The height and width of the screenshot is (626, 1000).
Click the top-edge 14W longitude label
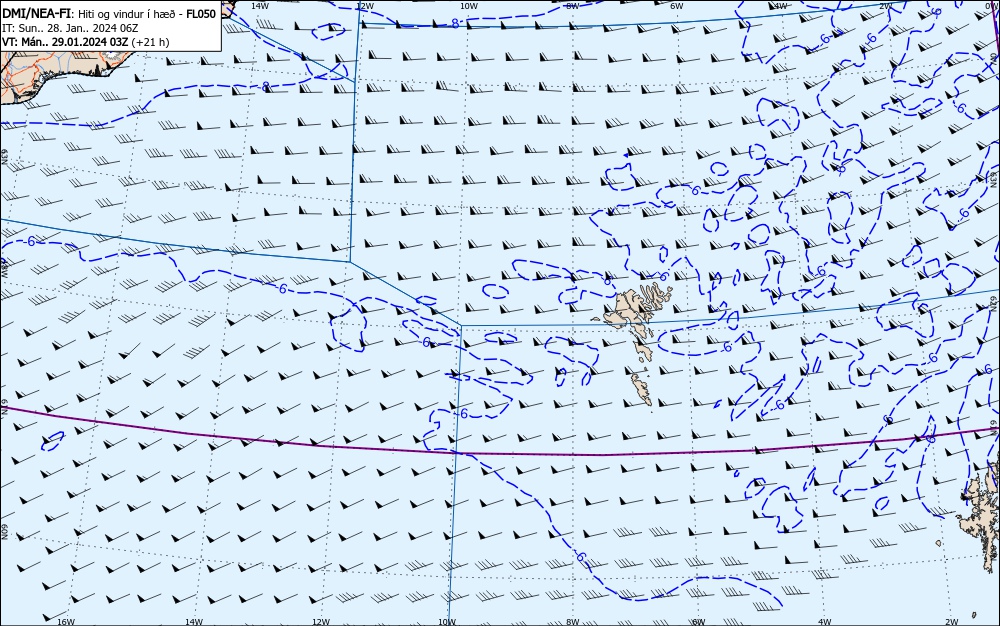coord(260,6)
